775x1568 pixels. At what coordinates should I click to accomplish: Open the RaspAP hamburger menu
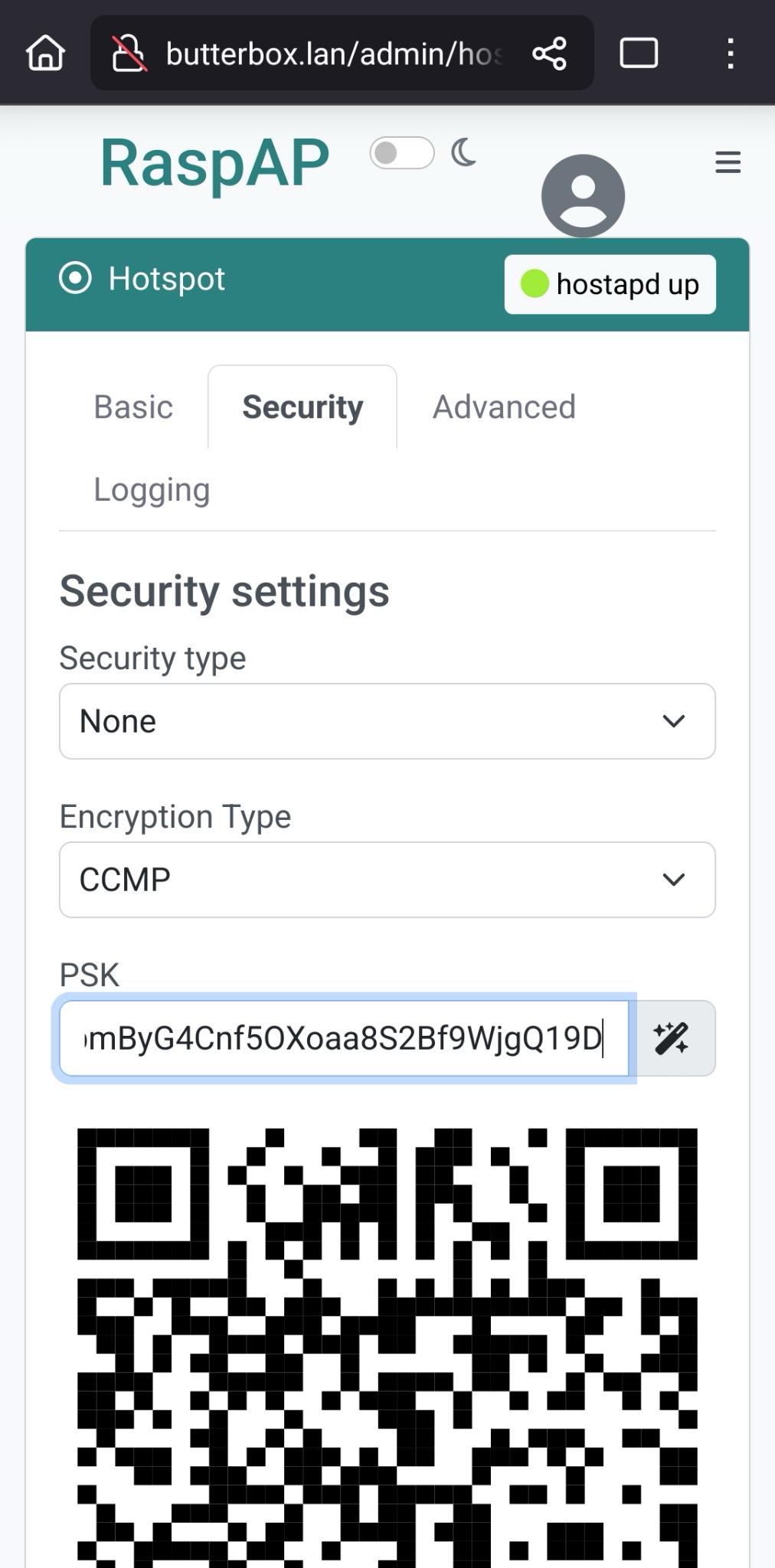point(728,162)
